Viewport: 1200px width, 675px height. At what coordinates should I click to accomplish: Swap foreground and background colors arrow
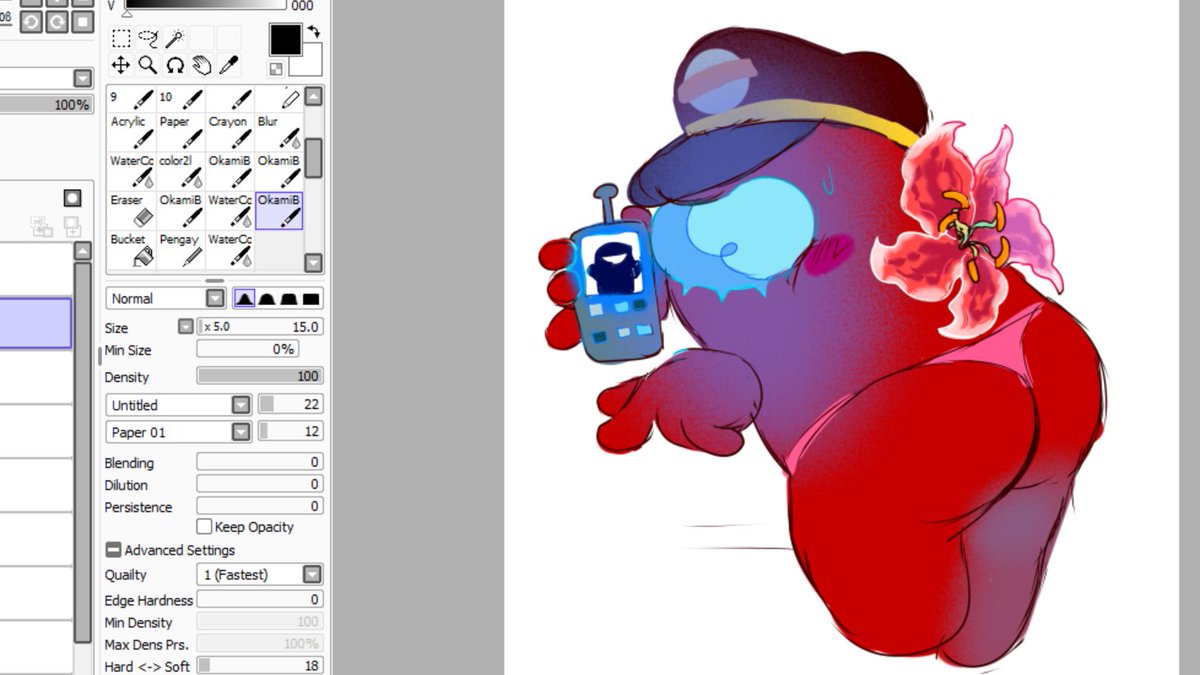click(312, 32)
